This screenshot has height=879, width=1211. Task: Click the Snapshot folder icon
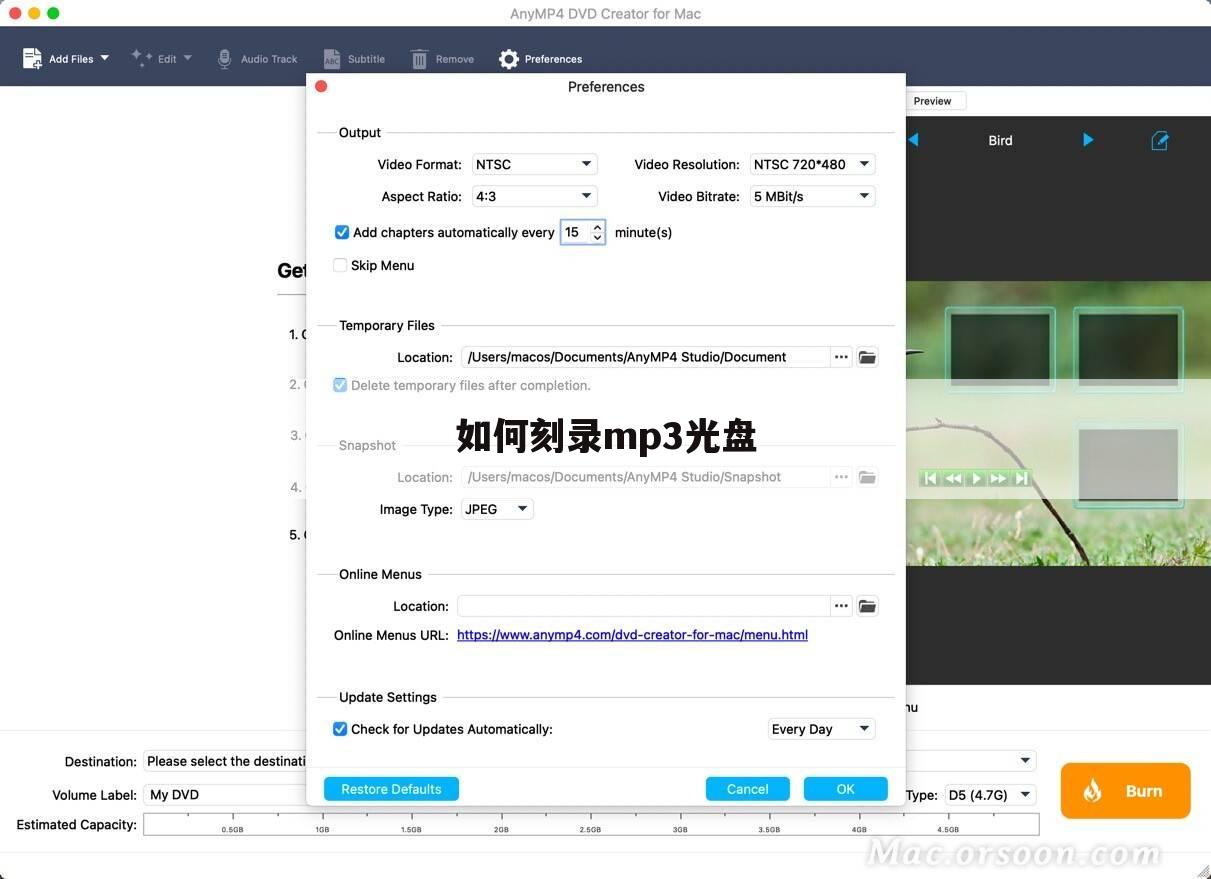(x=867, y=477)
